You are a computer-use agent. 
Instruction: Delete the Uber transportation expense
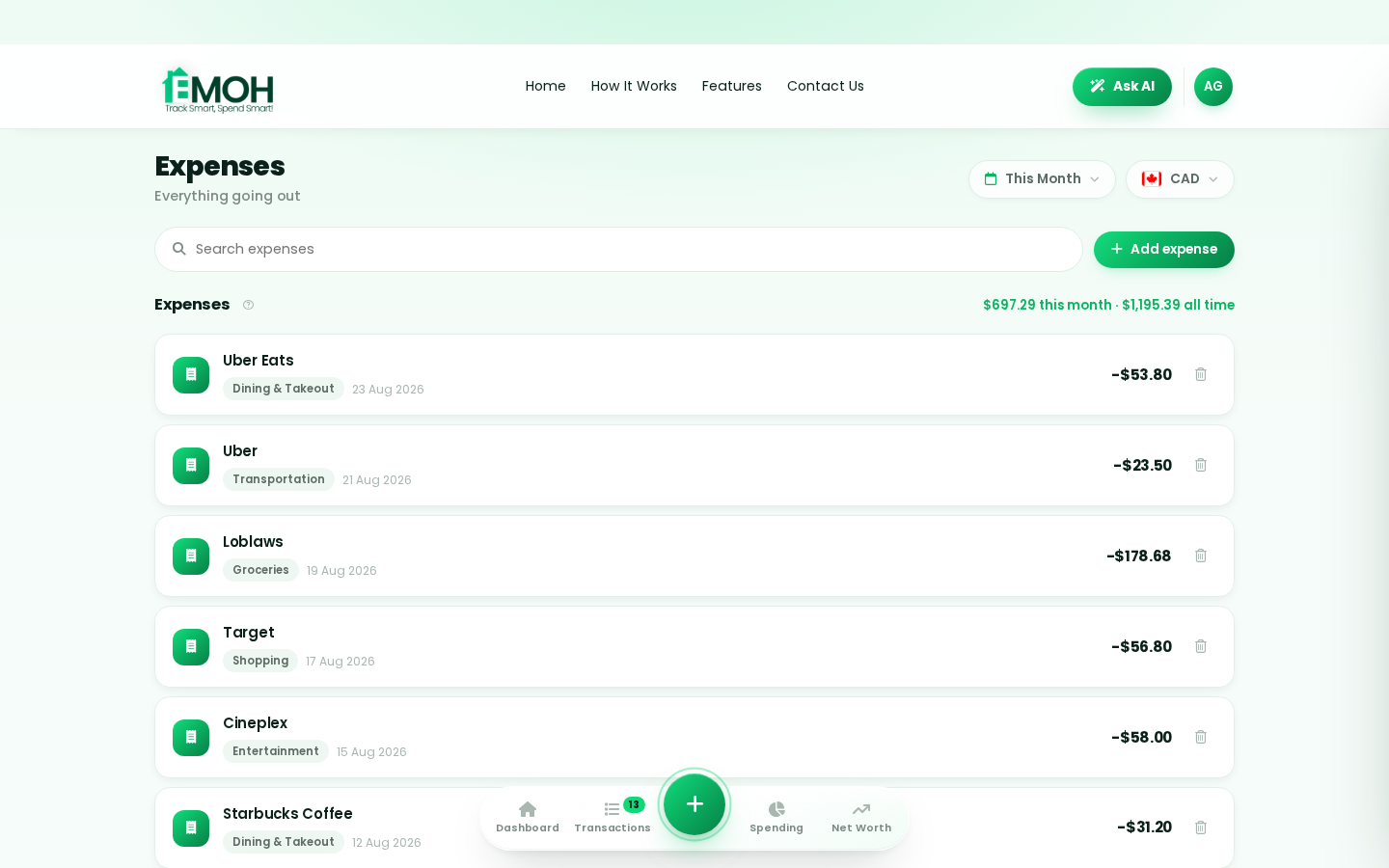click(x=1201, y=465)
